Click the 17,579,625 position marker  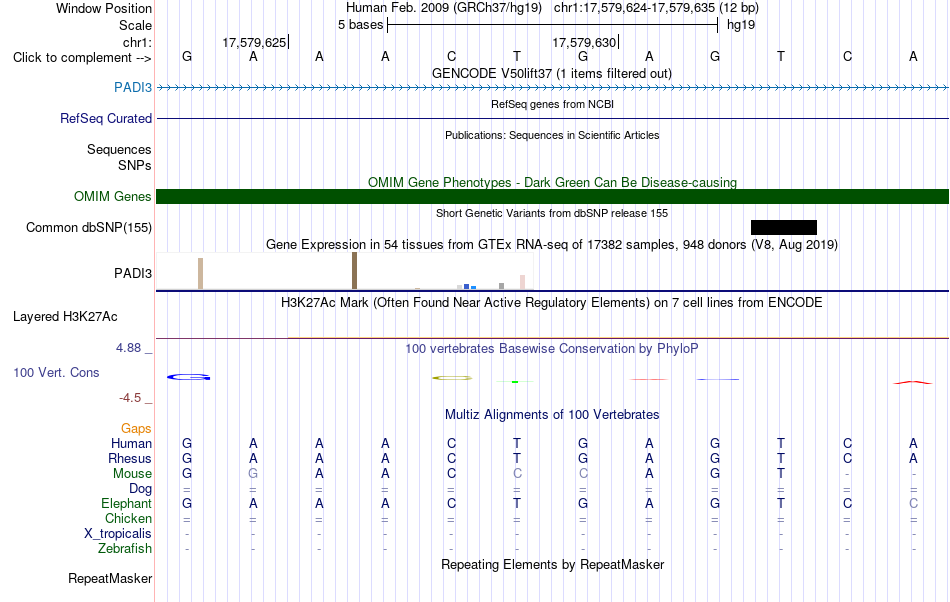point(255,42)
